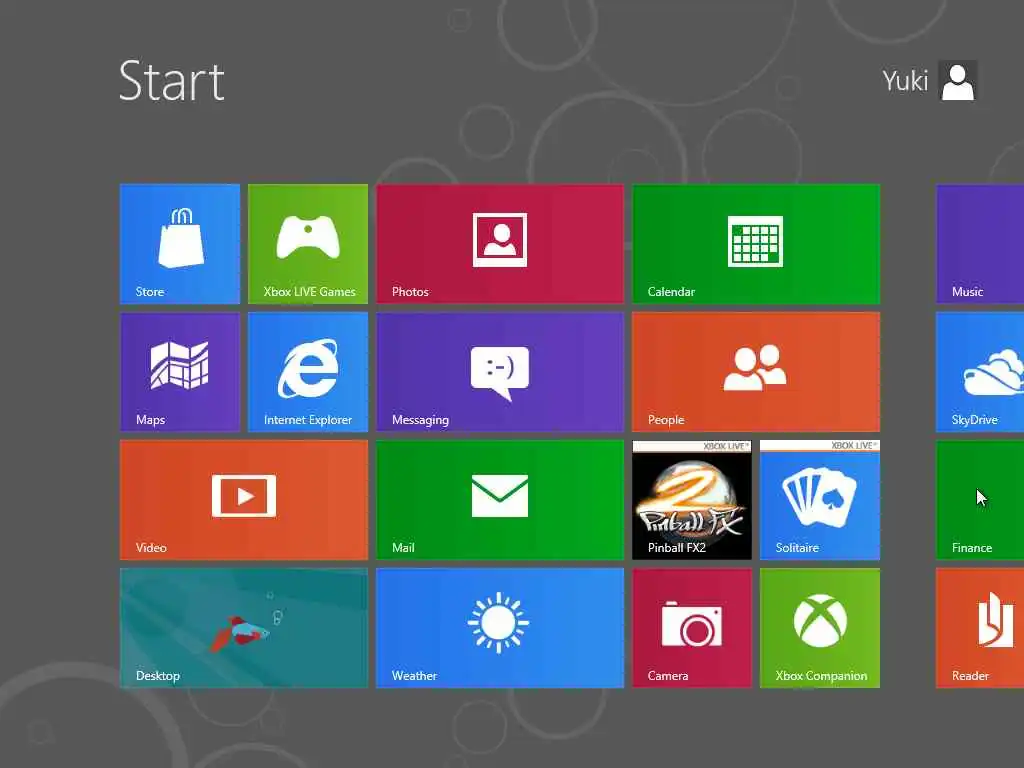Open the Photos tile
Viewport: 1024px width, 768px height.
click(x=500, y=244)
